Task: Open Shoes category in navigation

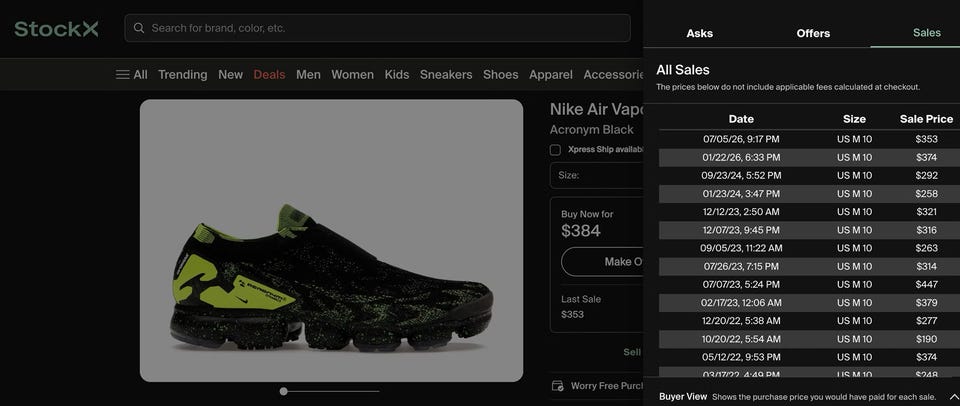Action: point(500,75)
